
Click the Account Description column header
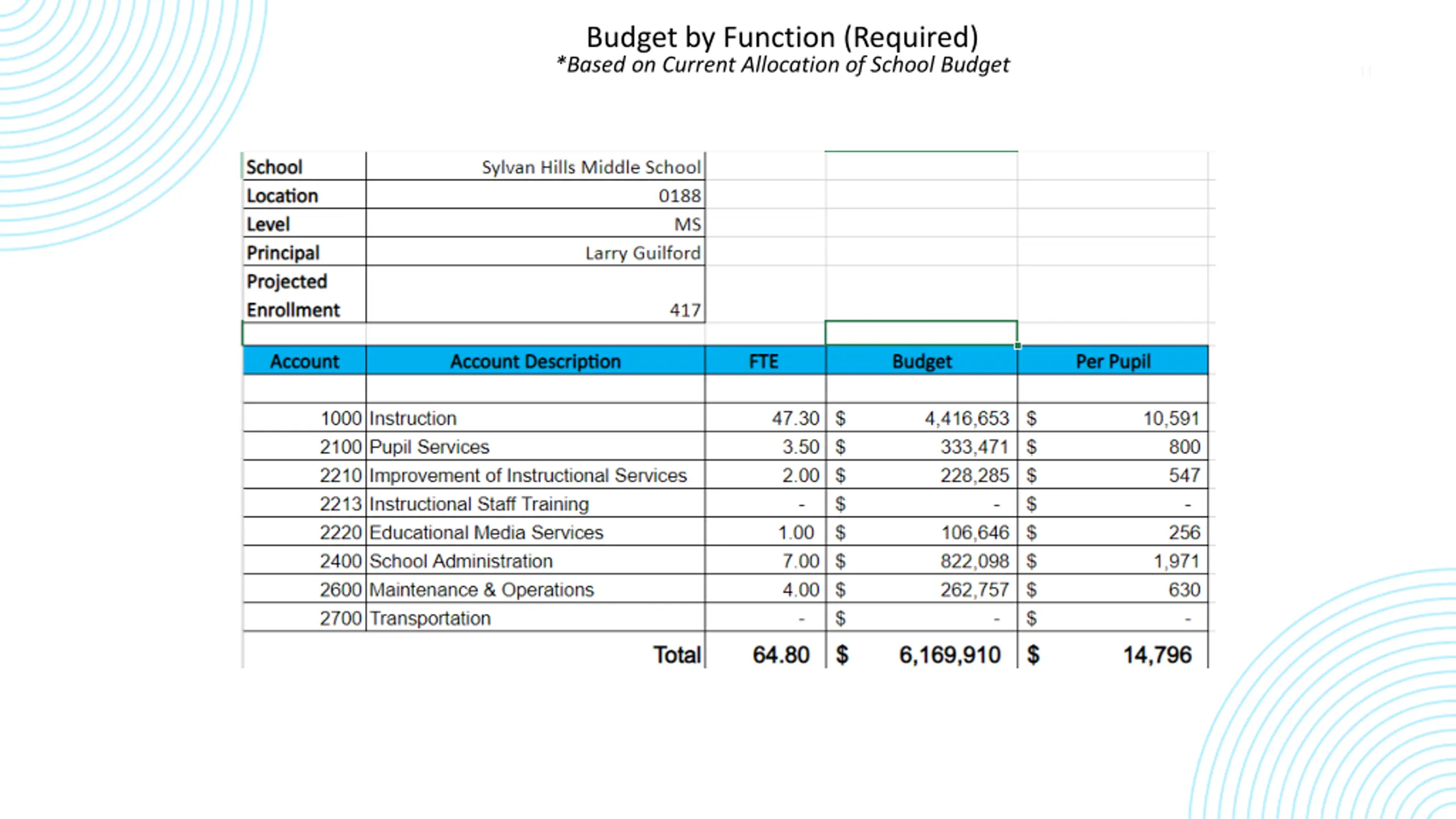[x=535, y=361]
